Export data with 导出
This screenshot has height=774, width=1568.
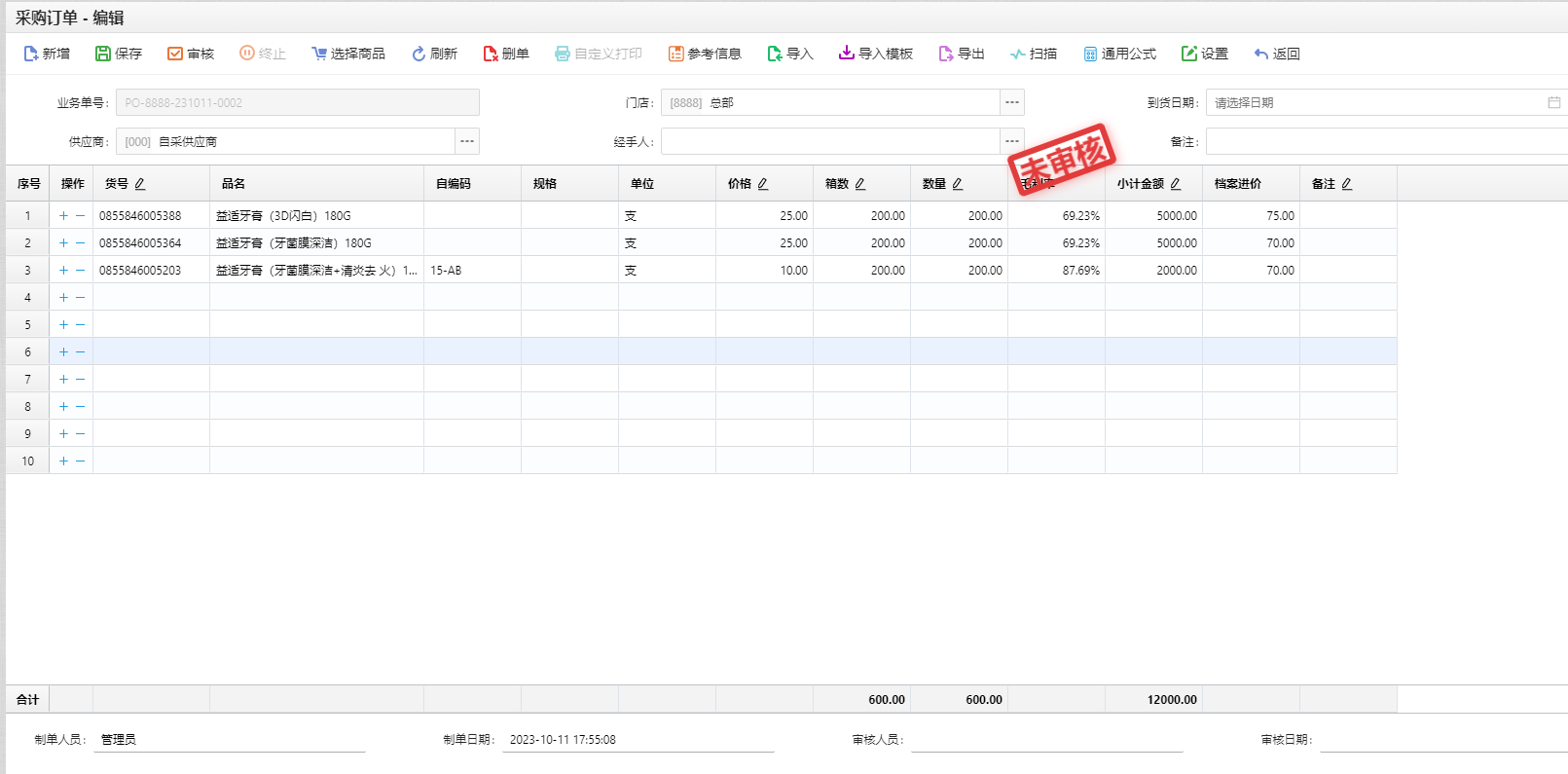tap(961, 54)
